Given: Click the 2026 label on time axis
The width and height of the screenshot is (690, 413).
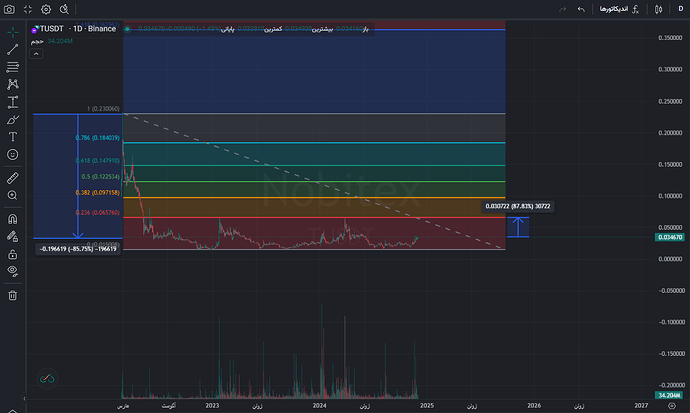Looking at the screenshot, I should (534, 406).
